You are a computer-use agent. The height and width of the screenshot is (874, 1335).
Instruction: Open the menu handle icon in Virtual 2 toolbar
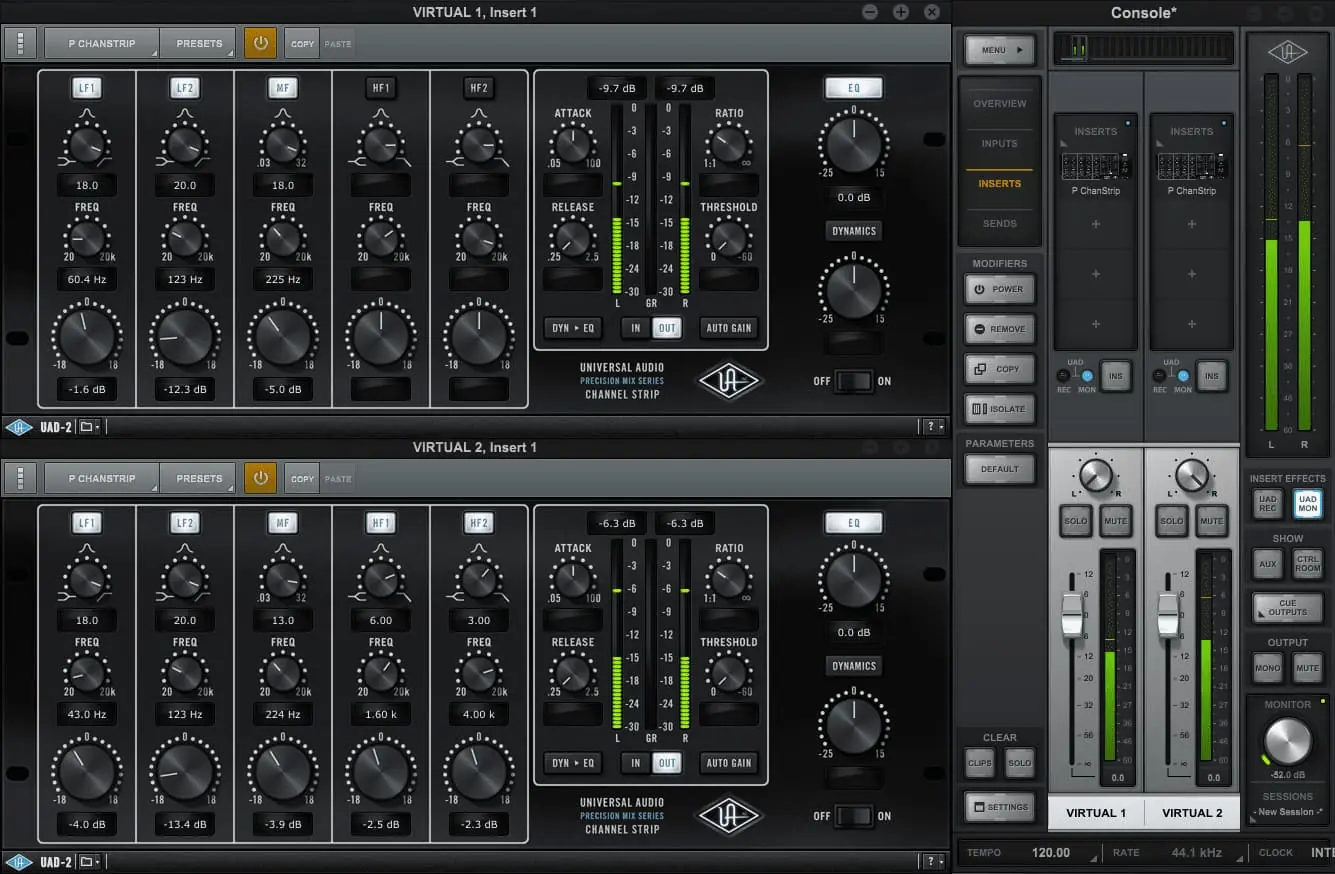pos(20,478)
